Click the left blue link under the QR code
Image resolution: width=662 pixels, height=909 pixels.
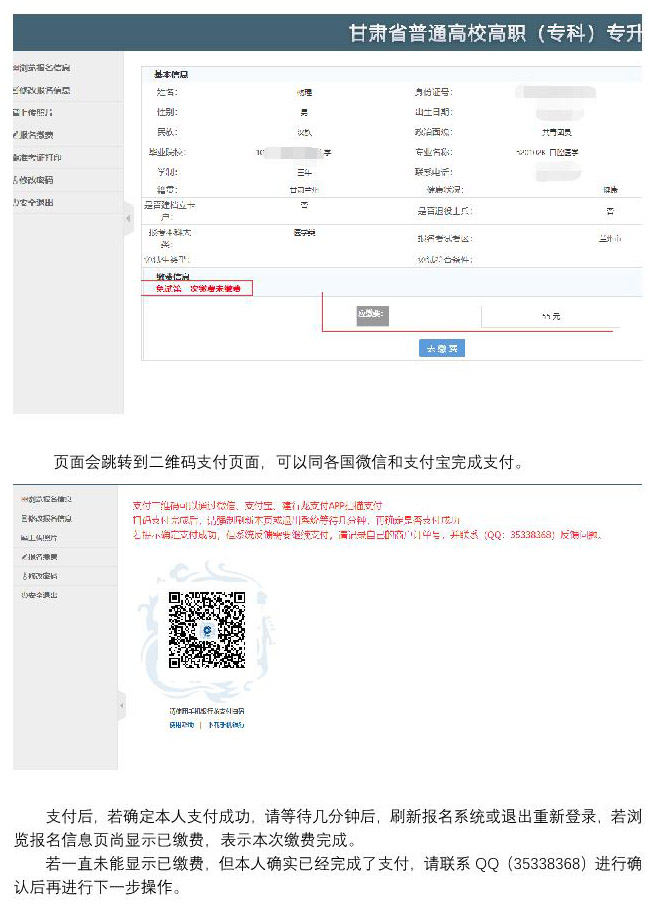181,725
